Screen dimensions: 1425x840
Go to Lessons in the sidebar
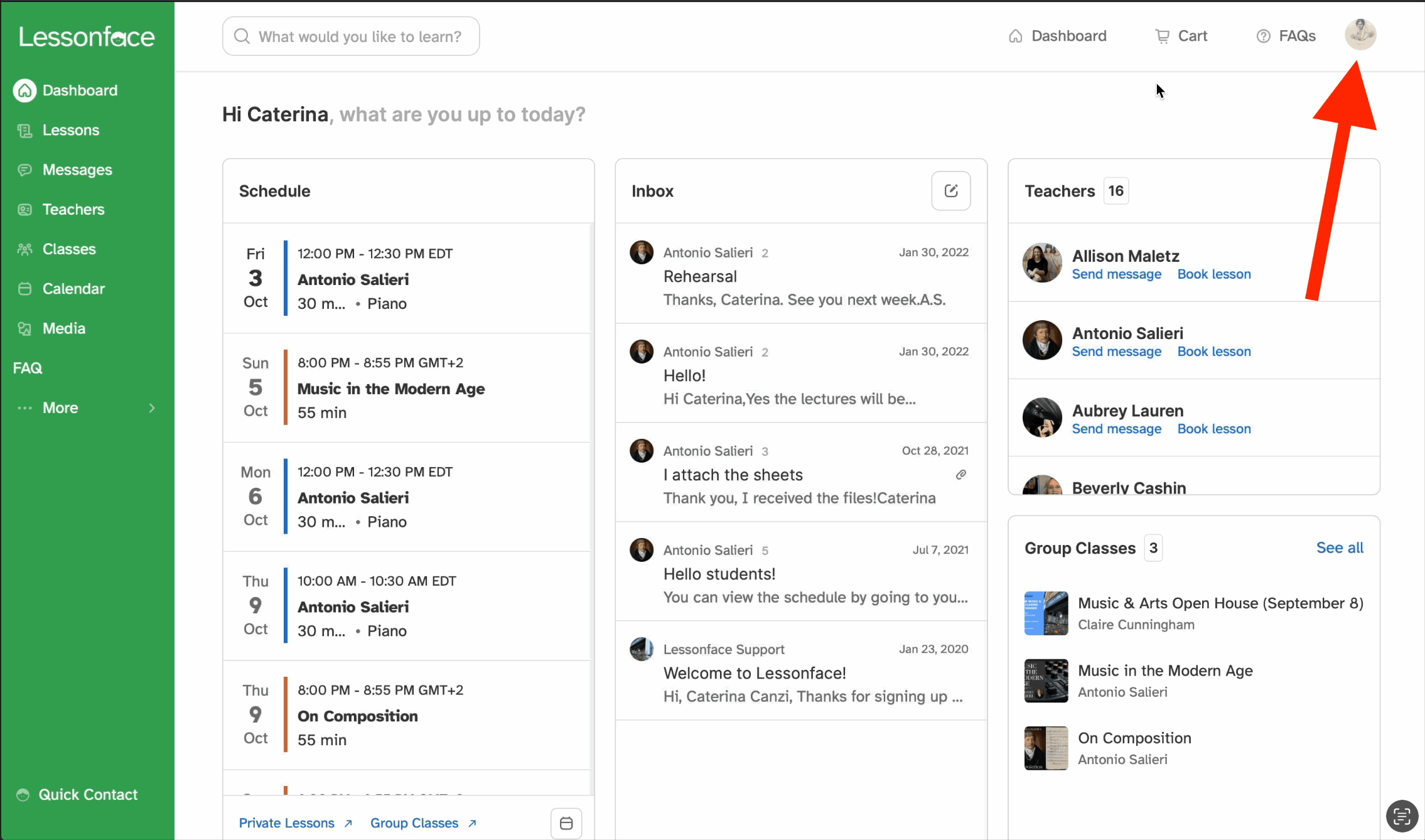[x=70, y=130]
